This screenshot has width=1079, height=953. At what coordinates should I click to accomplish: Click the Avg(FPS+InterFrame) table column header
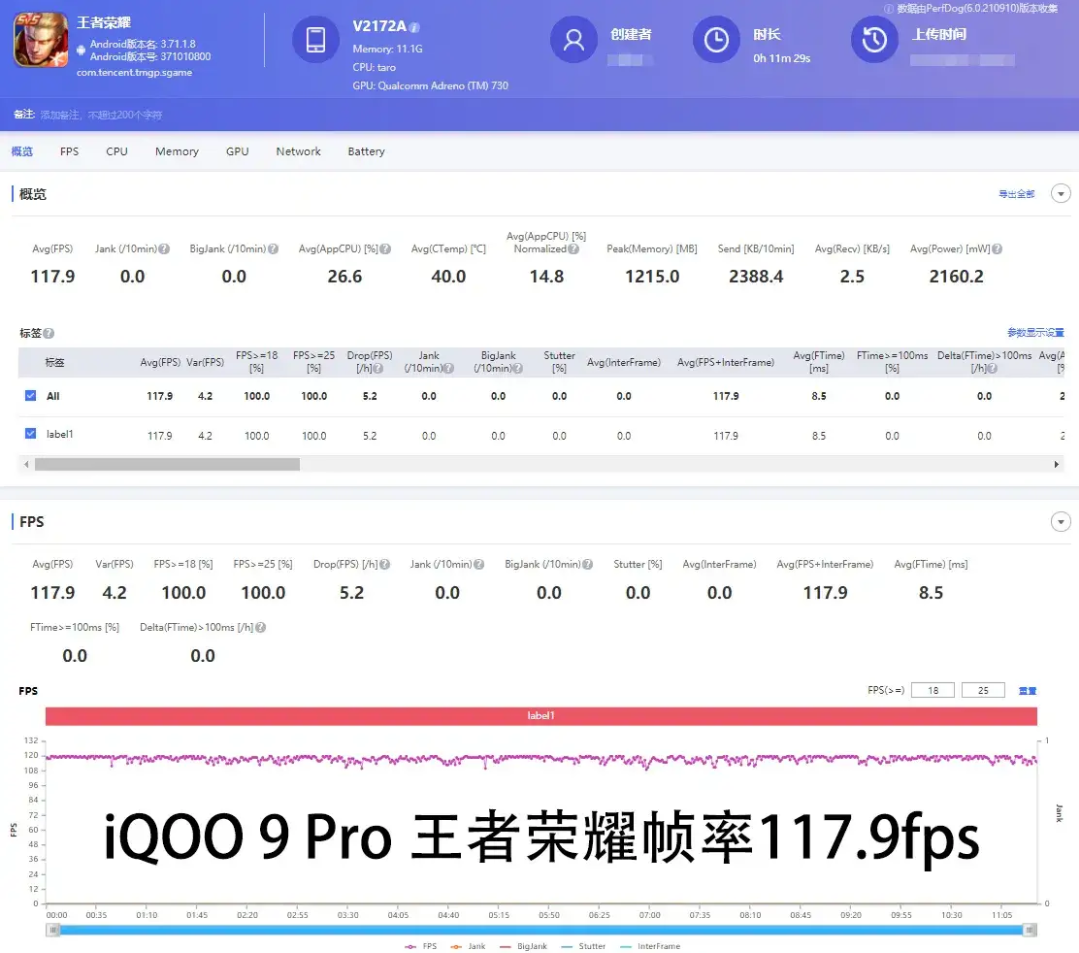pos(725,363)
